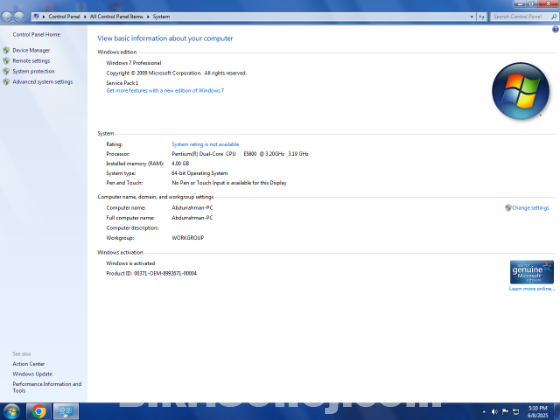This screenshot has height=420, width=560.
Task: Open Device Manager link
Action: click(31, 50)
